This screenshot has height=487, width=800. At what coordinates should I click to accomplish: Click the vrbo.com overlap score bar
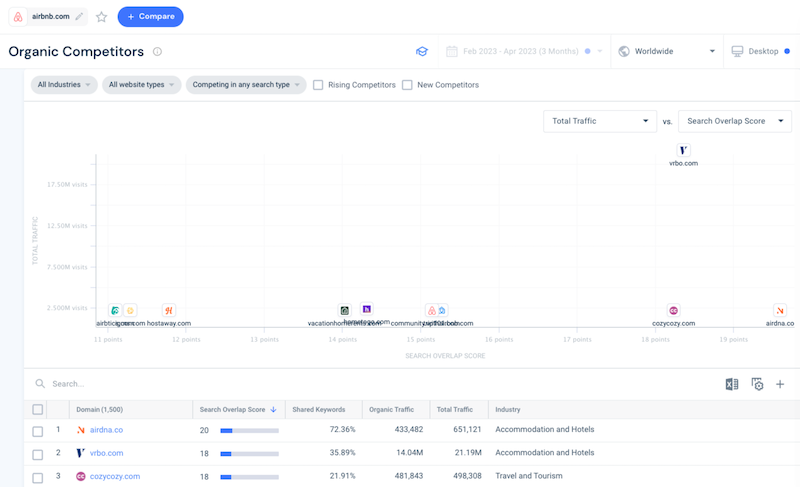pyautogui.click(x=249, y=454)
